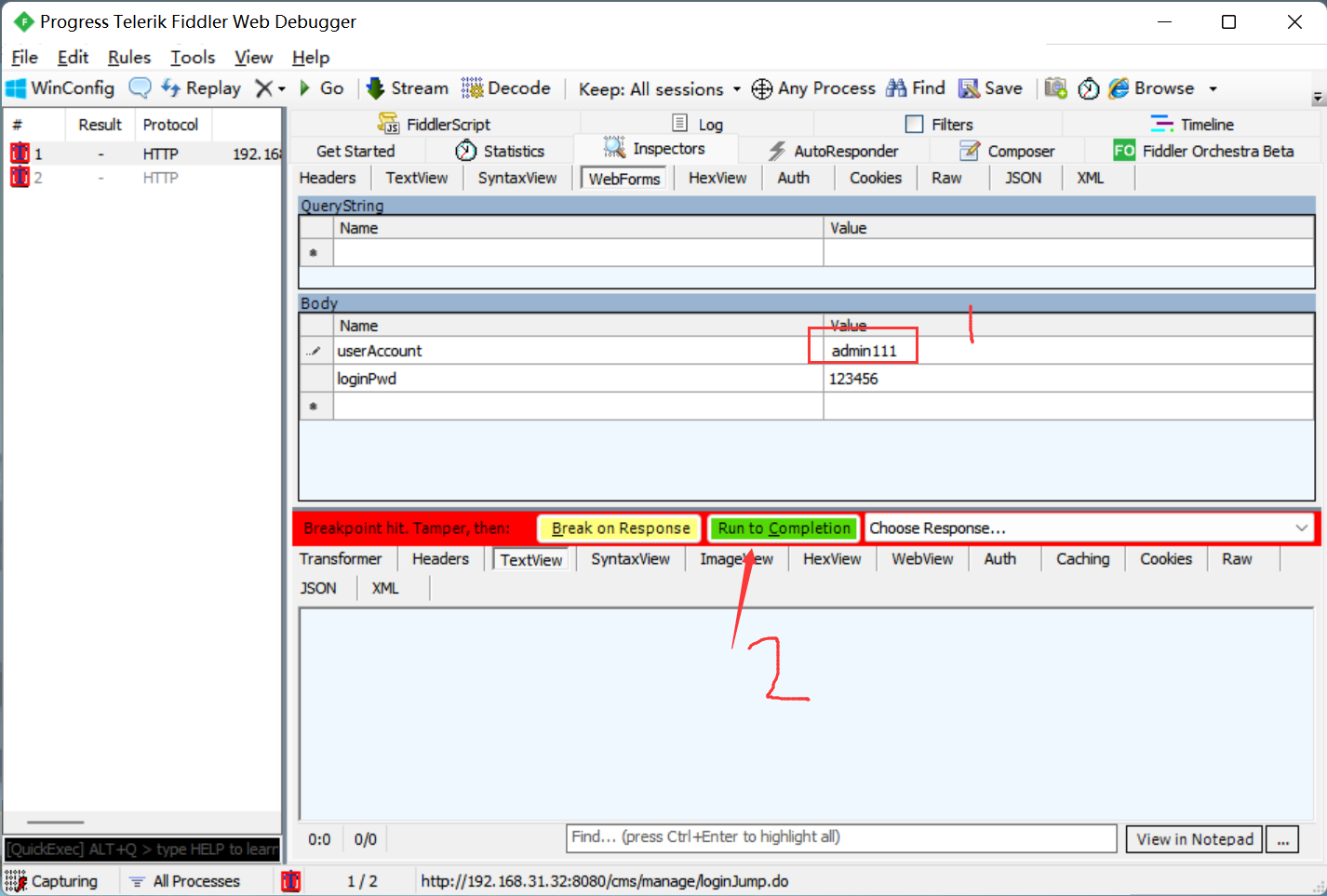Click Break on Response button
Screen dimensions: 1327x896
[x=621, y=528]
